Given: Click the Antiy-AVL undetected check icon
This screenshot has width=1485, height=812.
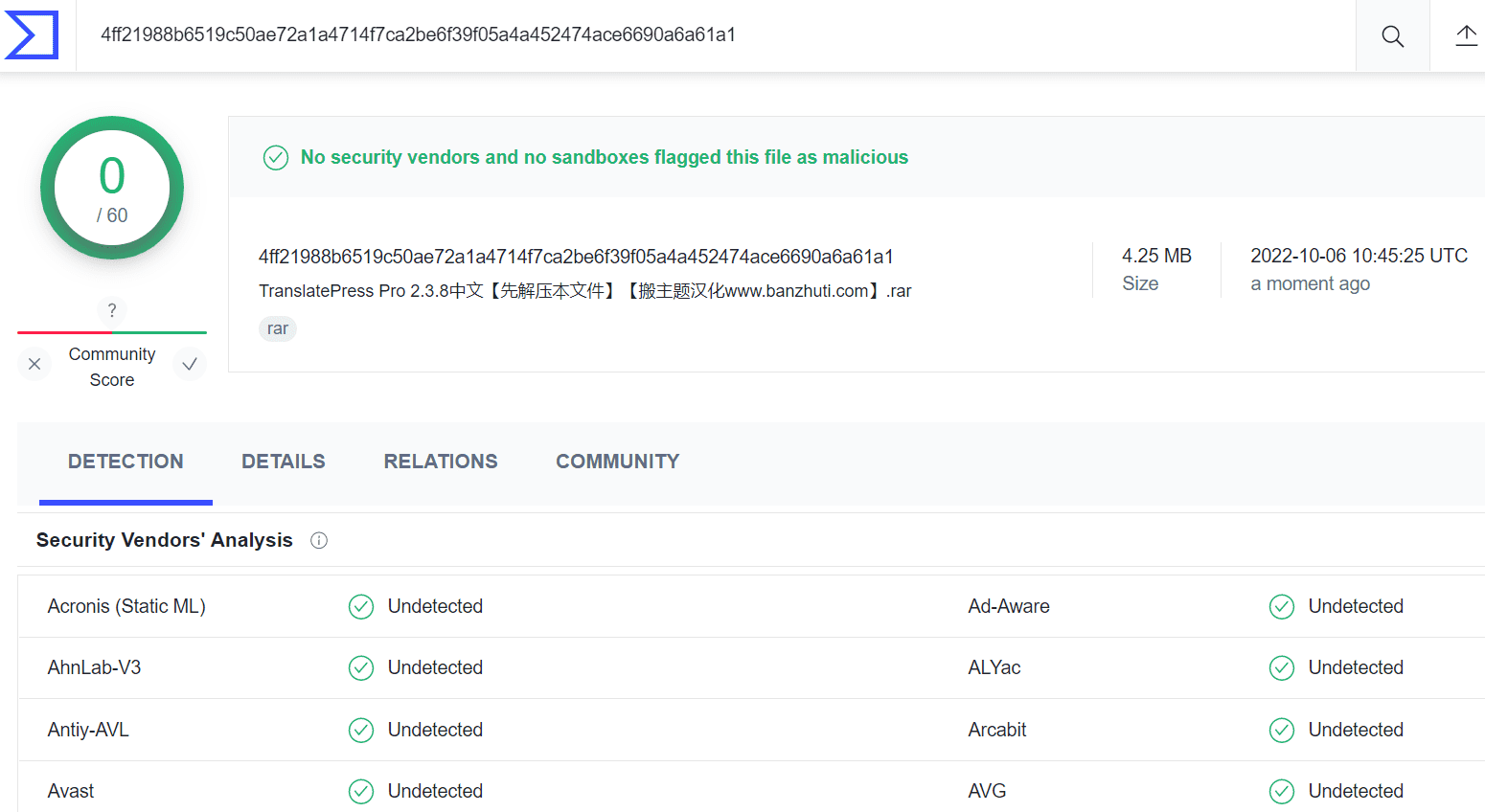Looking at the screenshot, I should (x=361, y=731).
